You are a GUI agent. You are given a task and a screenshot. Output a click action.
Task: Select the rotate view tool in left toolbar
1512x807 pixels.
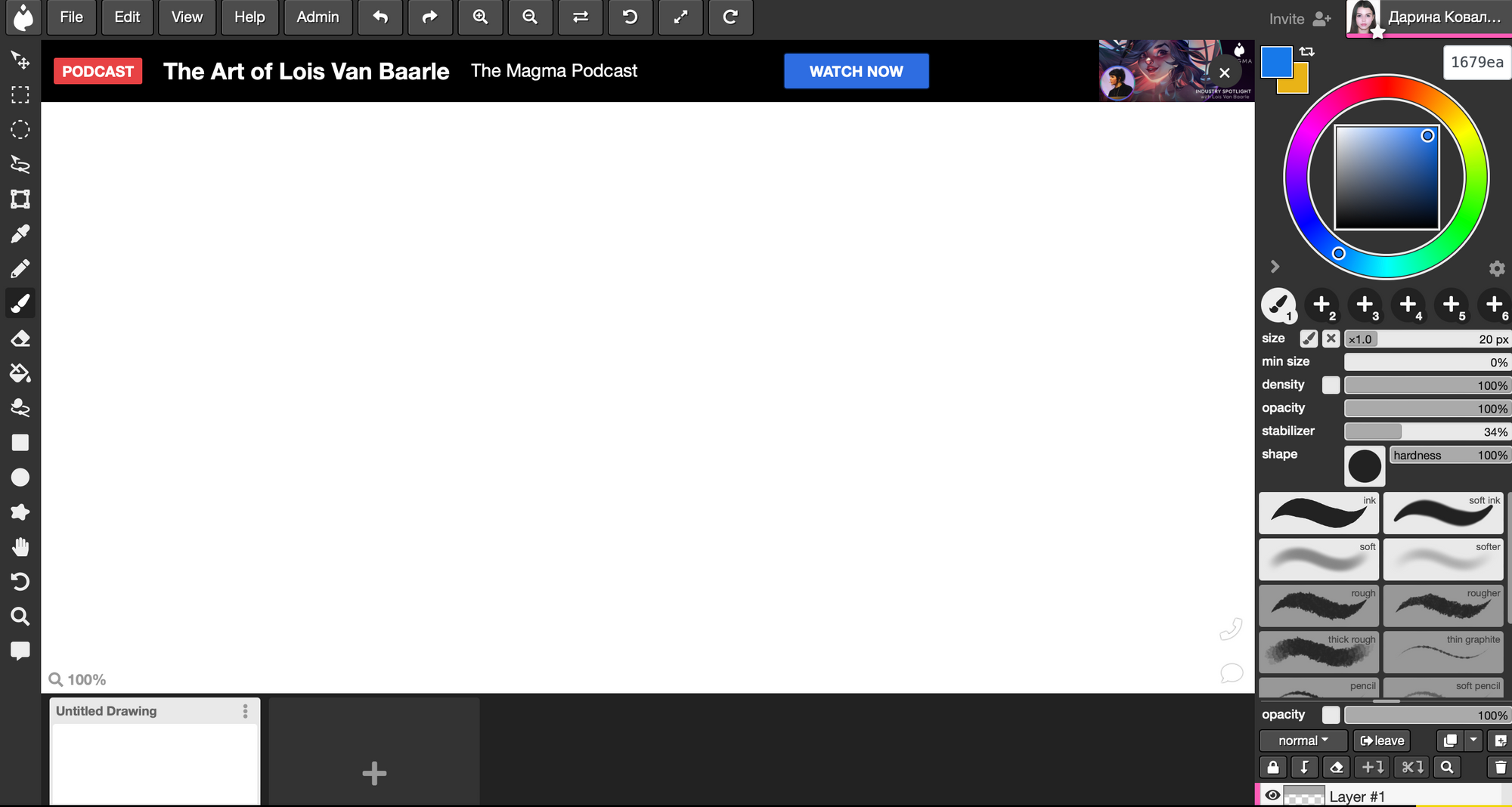click(x=20, y=582)
